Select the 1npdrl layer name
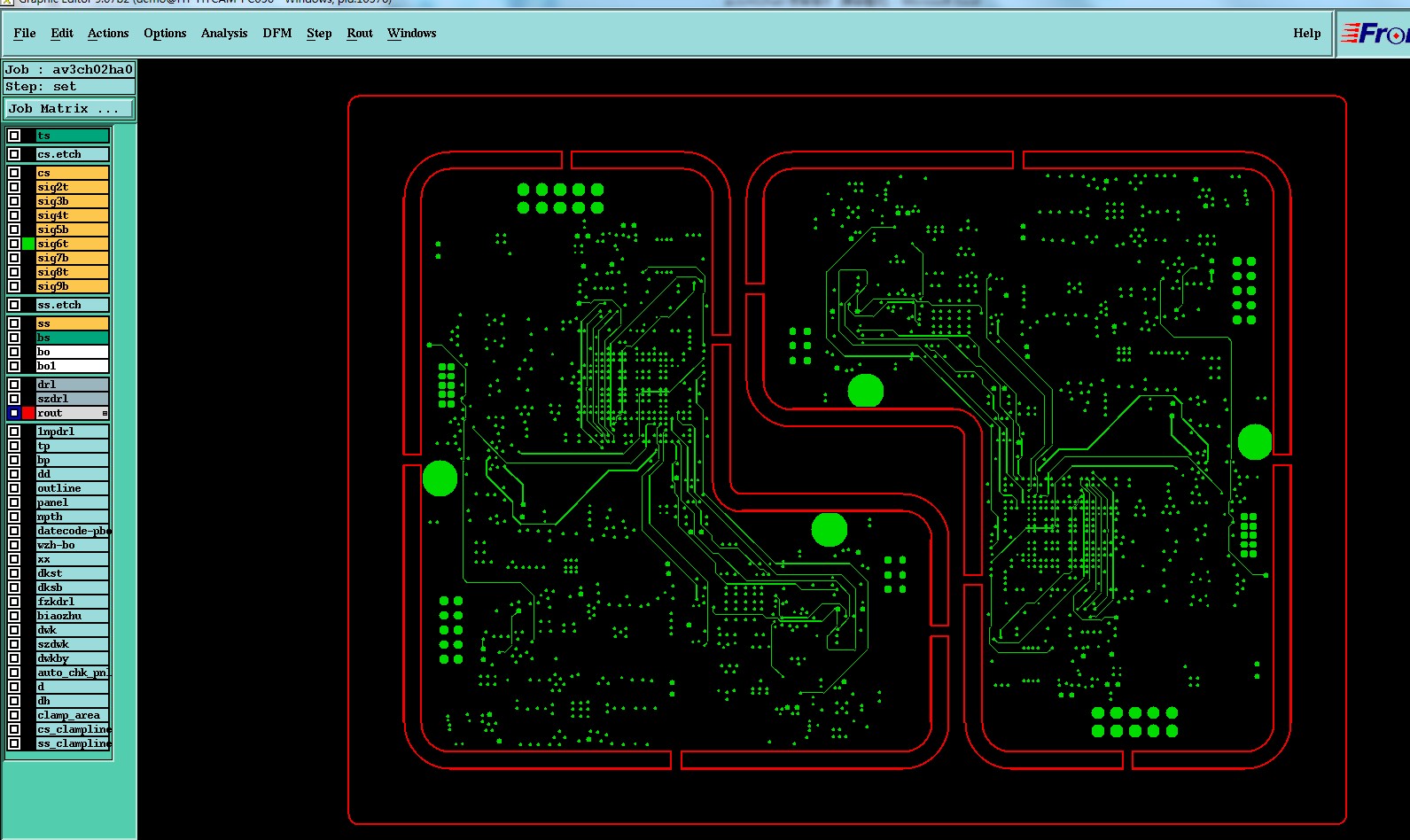This screenshot has height=840, width=1410. (73, 432)
